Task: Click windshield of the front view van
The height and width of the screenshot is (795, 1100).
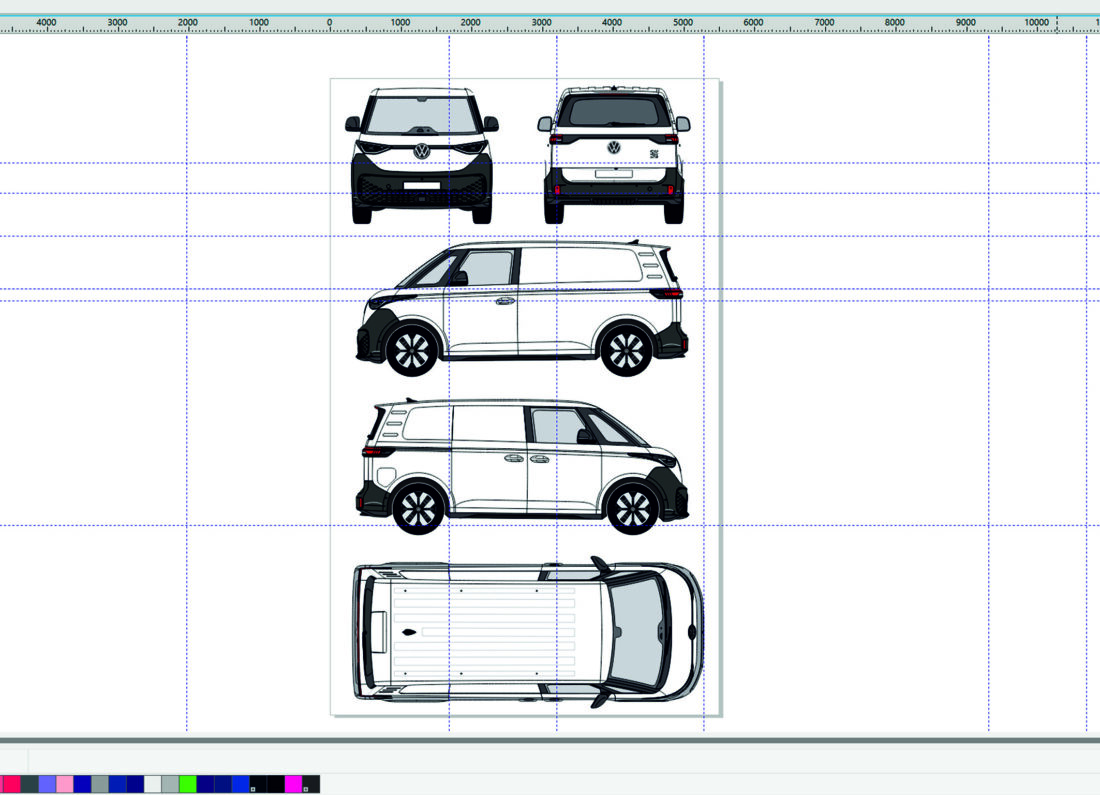Action: [421, 115]
